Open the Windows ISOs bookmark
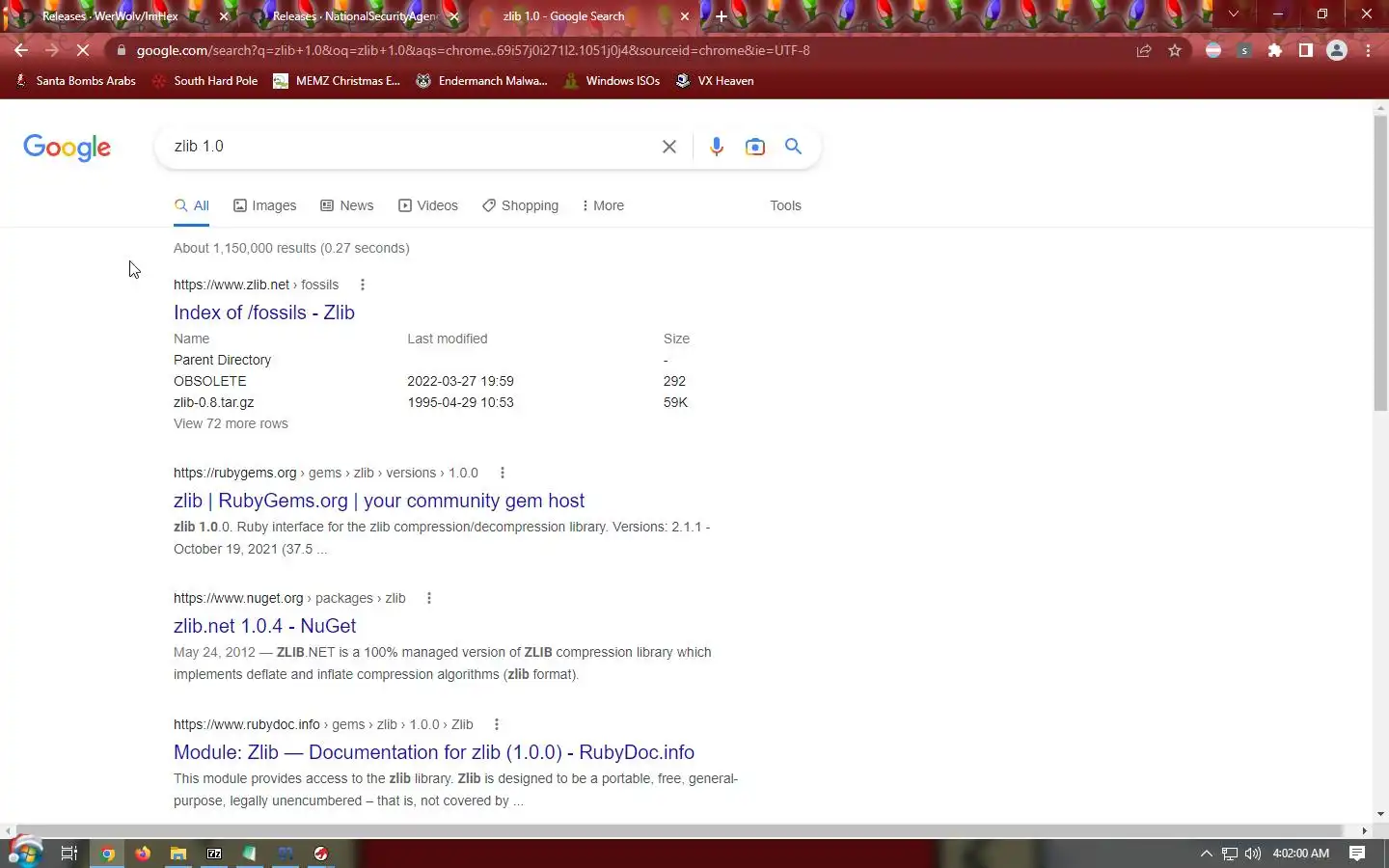Screen dimensions: 1389x868 click(613, 81)
